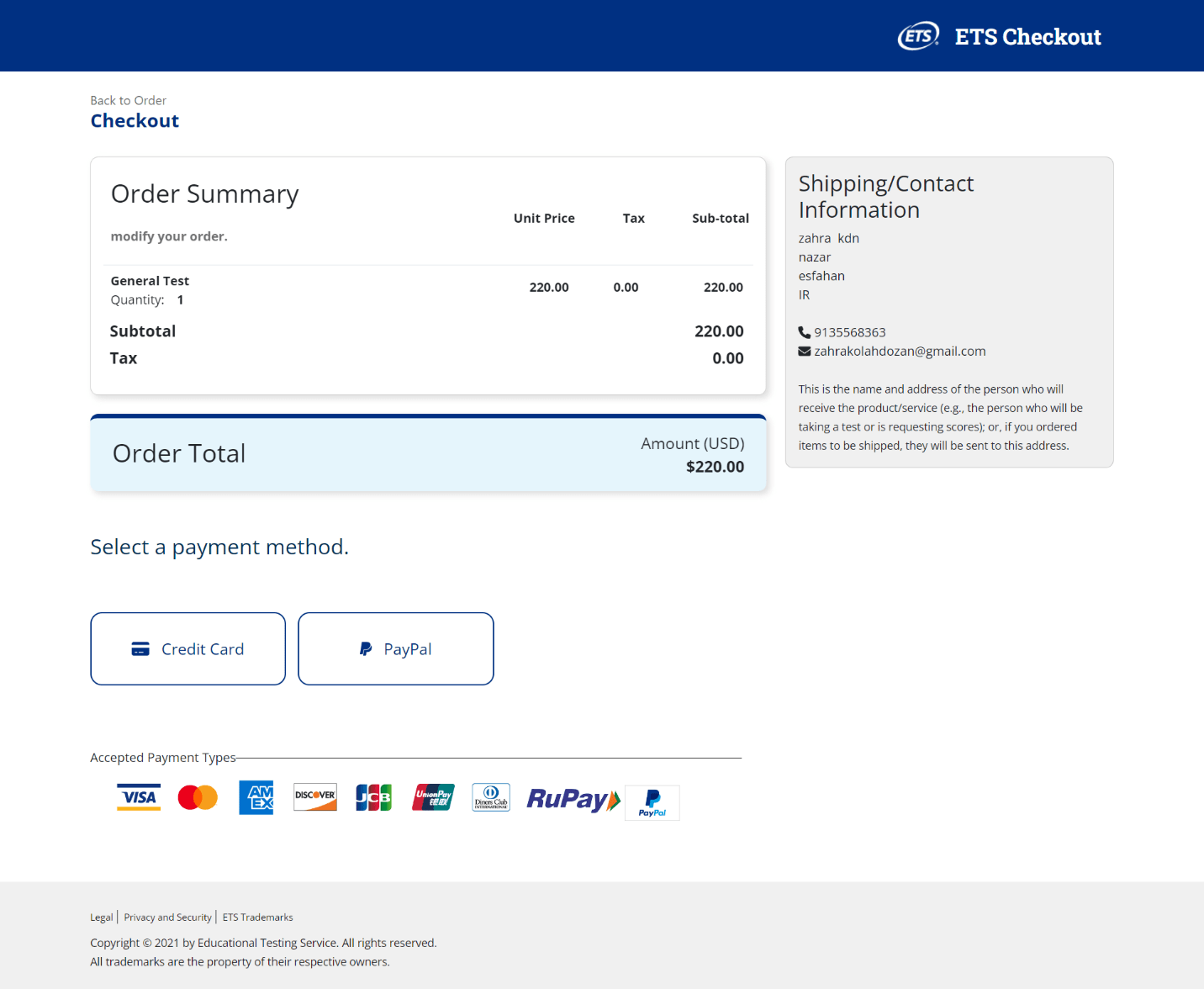Screen dimensions: 1204x989
Task: Click the name zahra kdn
Action: pos(829,238)
